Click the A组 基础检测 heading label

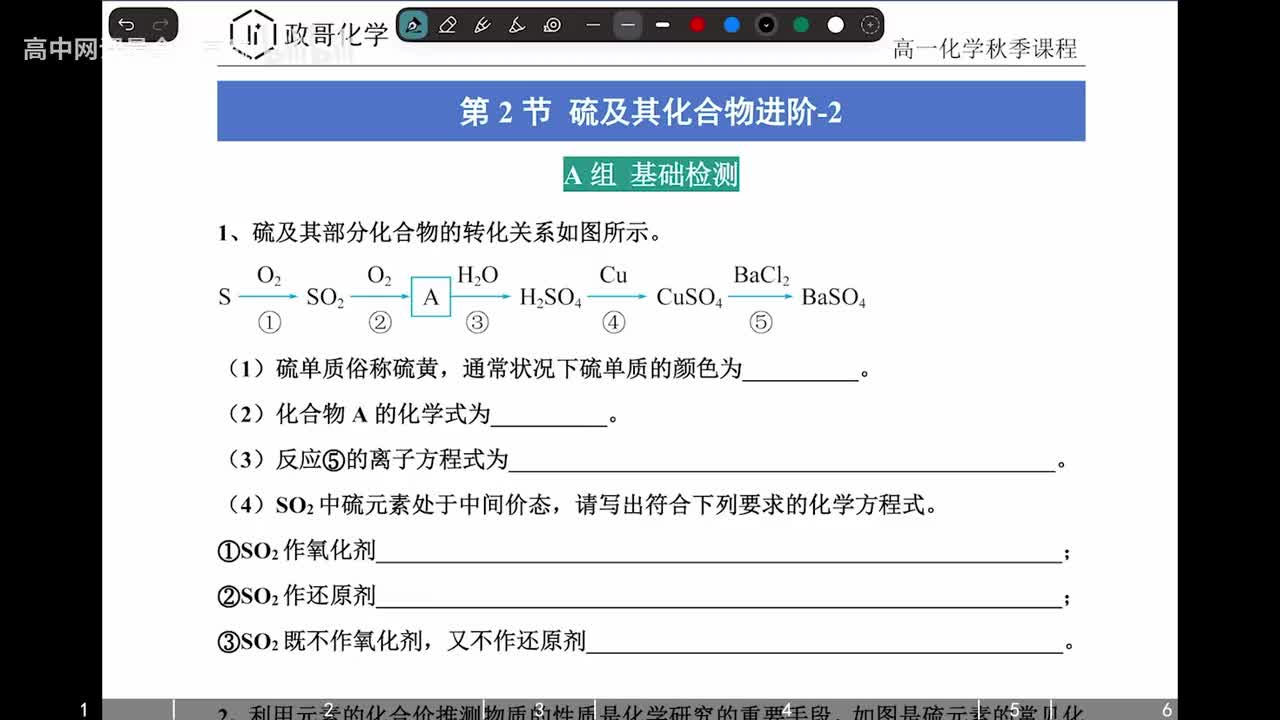pos(651,175)
